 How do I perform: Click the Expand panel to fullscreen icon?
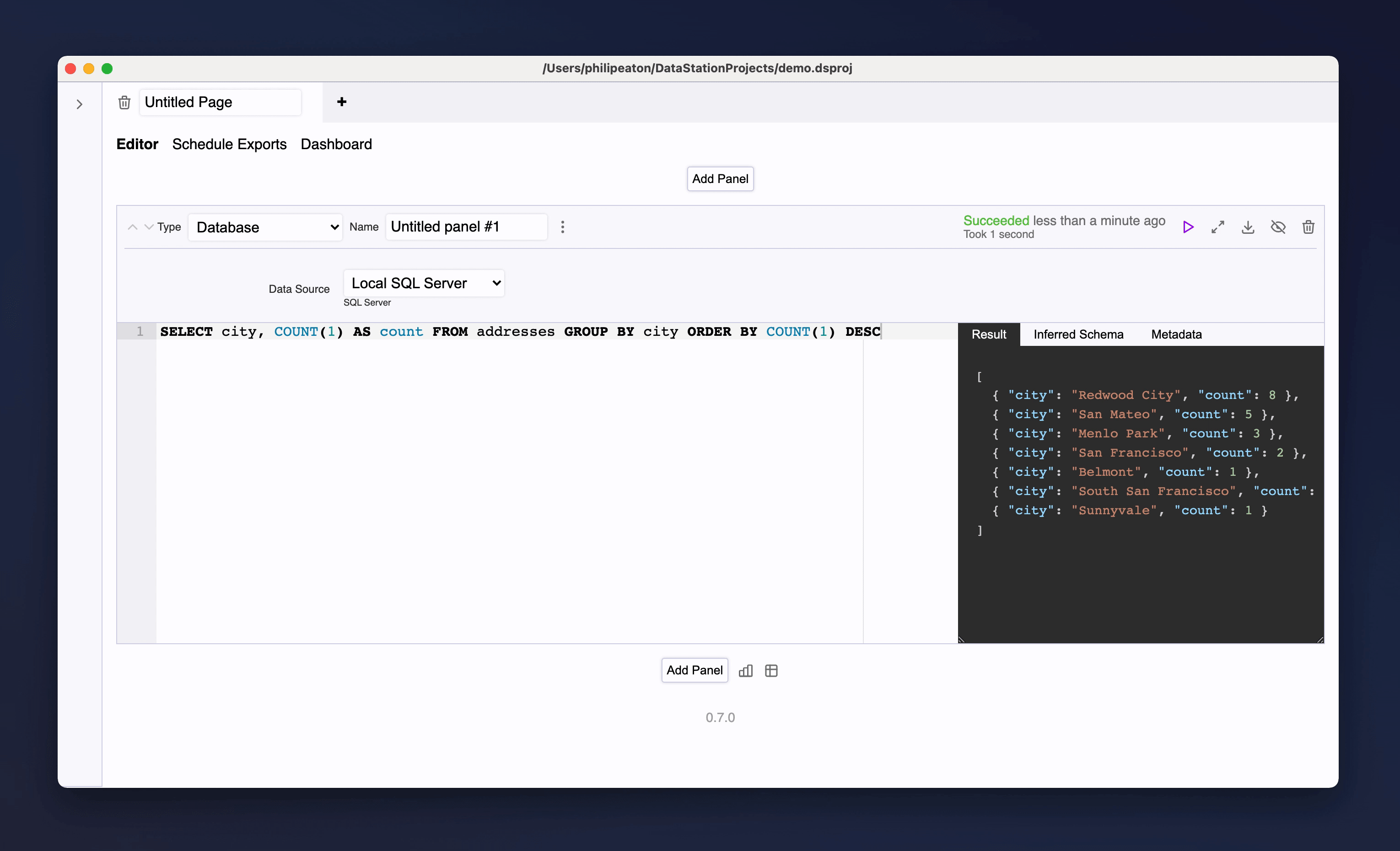coord(1218,227)
